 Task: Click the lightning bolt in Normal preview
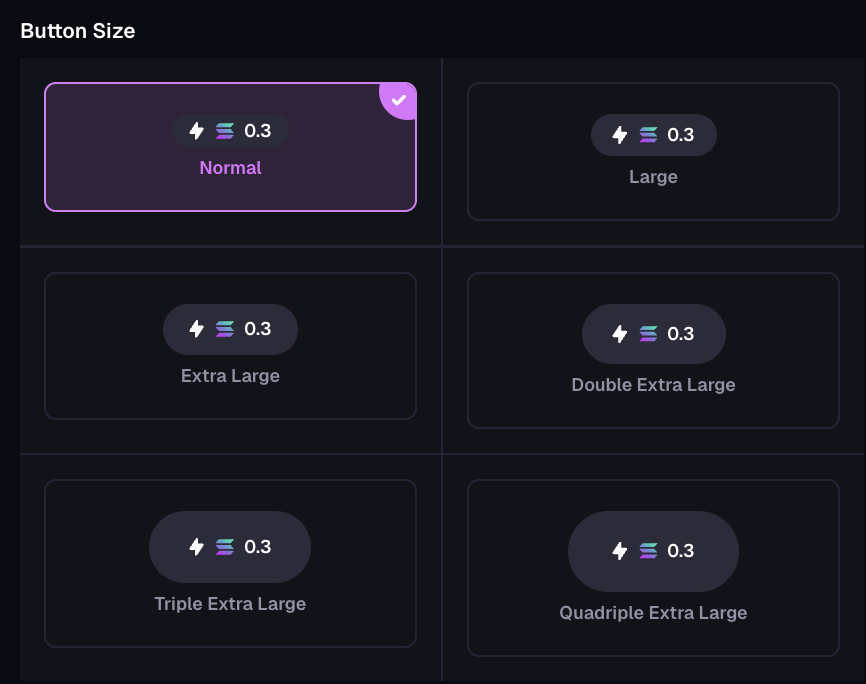(x=197, y=131)
